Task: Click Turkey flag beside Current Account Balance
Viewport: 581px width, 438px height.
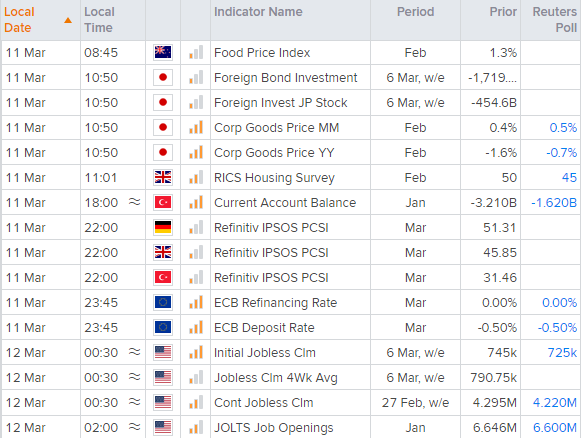Action: point(163,202)
